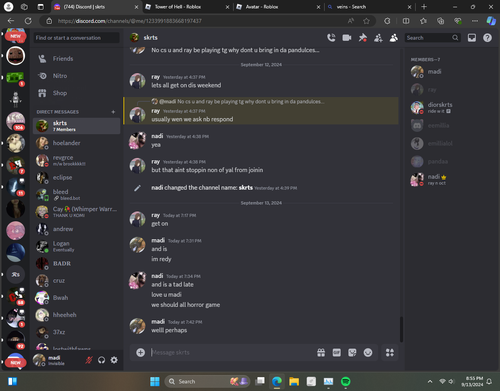Open File Explorer from the taskbar
Screen dimensions: 500x391
(x=294, y=381)
